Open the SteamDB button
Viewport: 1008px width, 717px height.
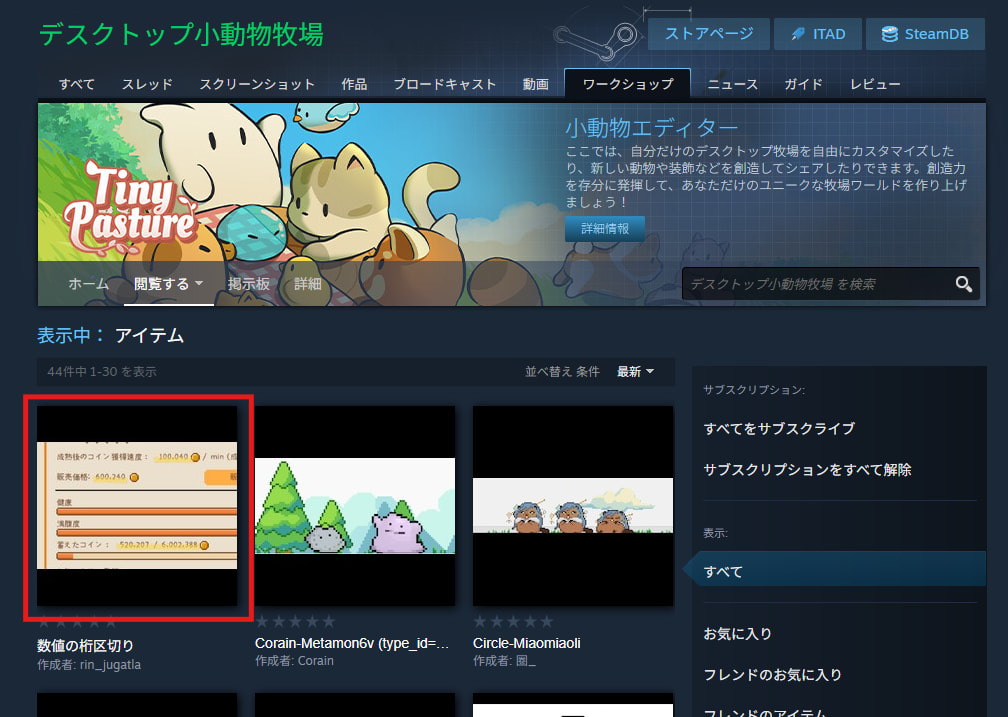click(925, 34)
